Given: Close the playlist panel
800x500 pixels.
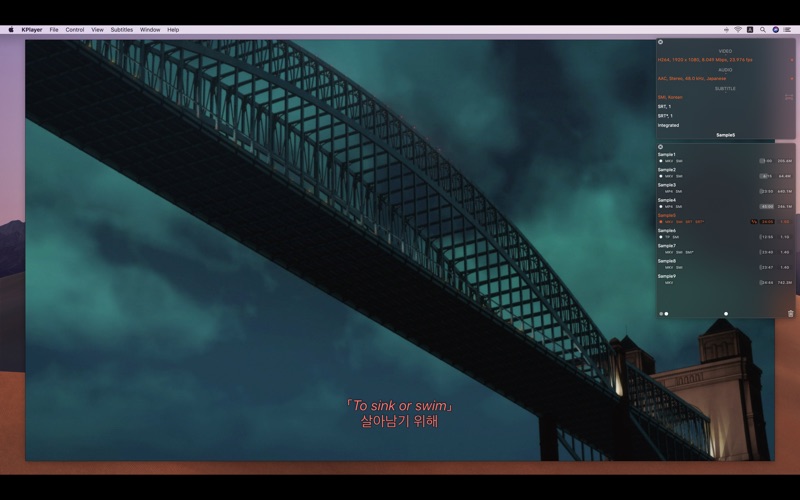Looking at the screenshot, I should point(660,147).
